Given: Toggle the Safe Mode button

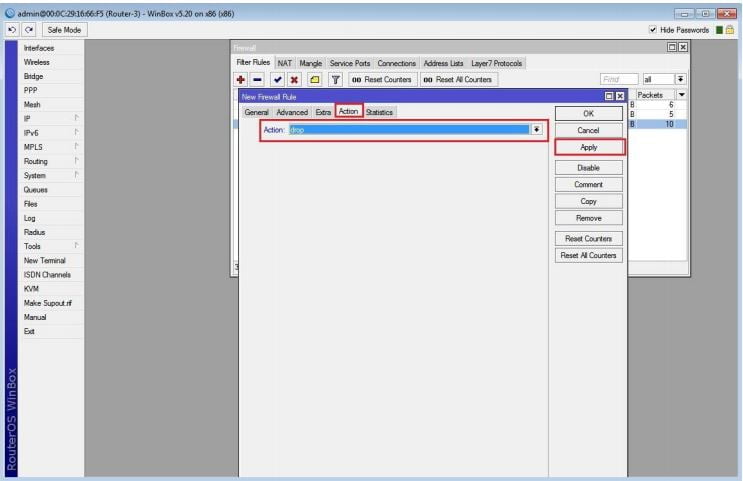Looking at the screenshot, I should (64, 30).
